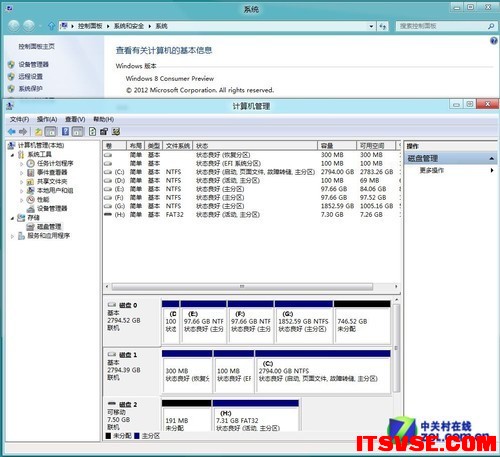The width and height of the screenshot is (500, 457).
Task: Click the last toolbar icon for disk settings
Action: click(x=116, y=132)
